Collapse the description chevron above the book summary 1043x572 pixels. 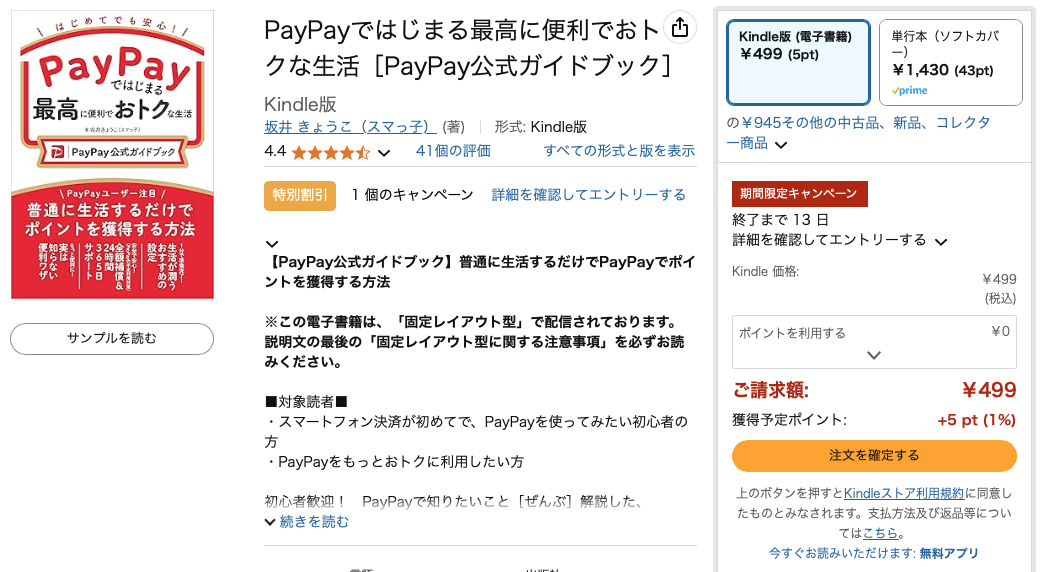point(271,244)
